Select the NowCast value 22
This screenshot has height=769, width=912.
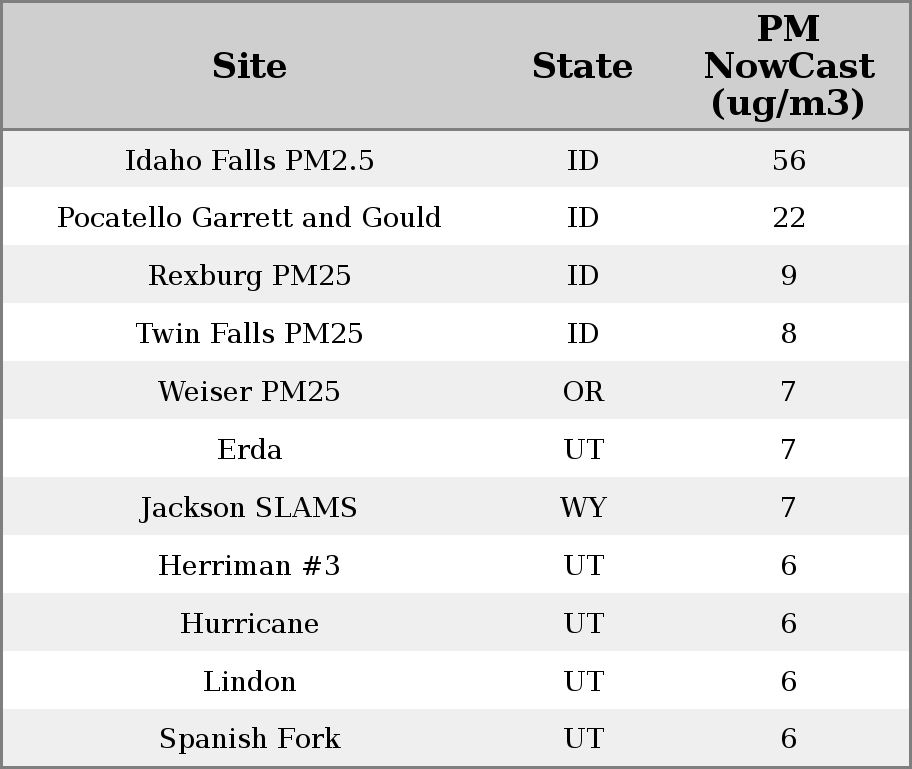point(788,218)
